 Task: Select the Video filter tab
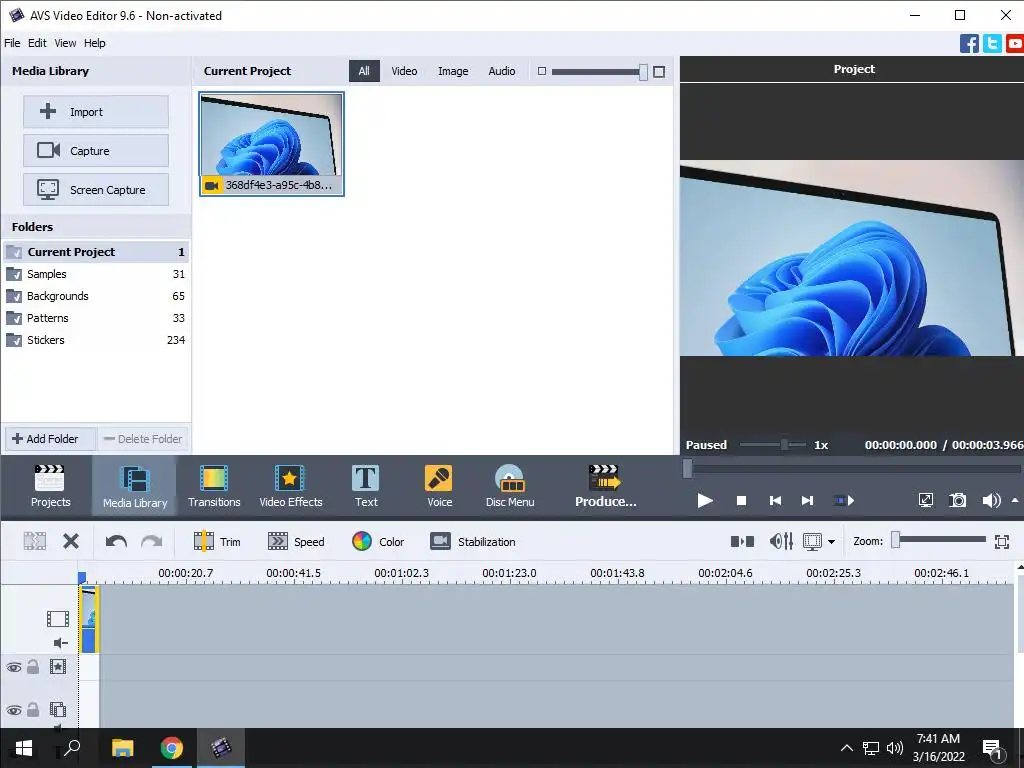click(404, 71)
